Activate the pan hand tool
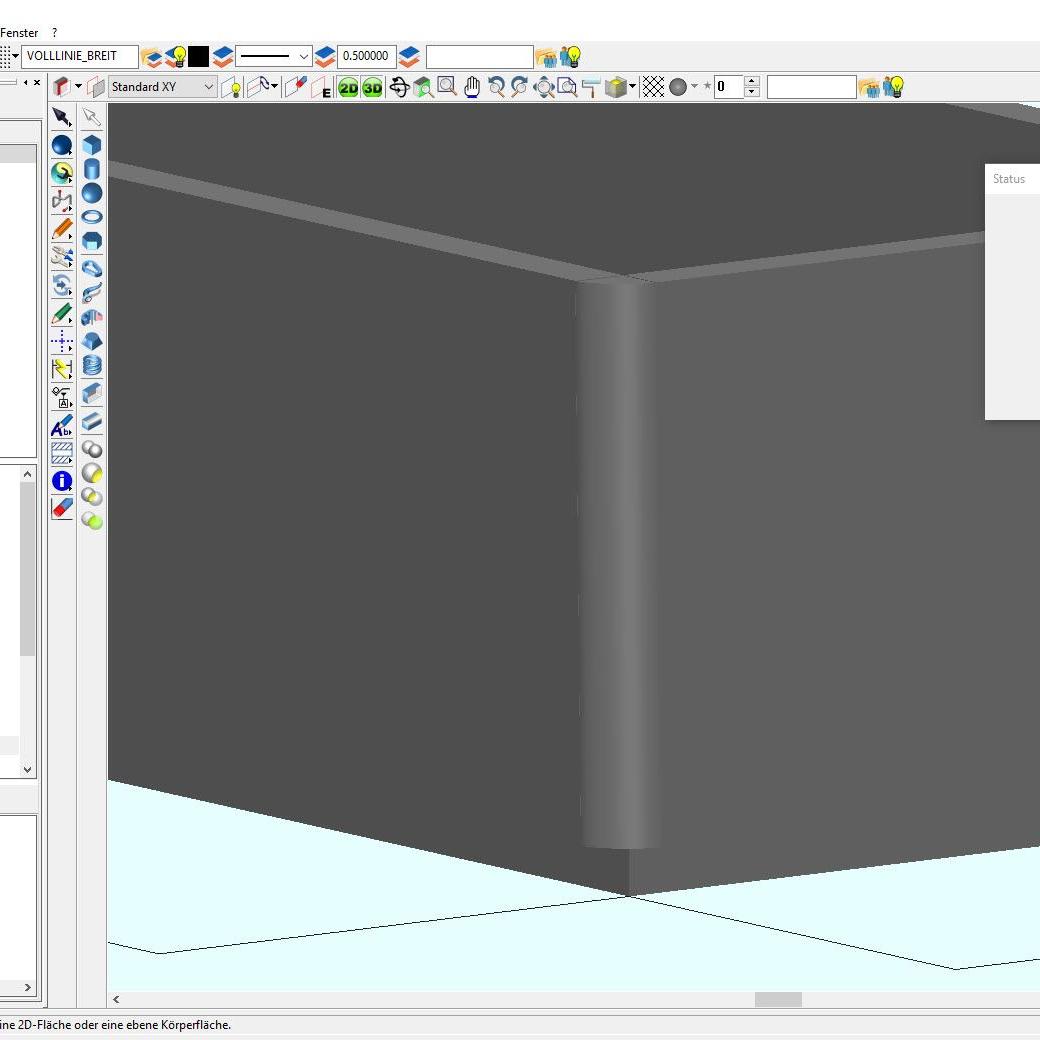This screenshot has height=1040, width=1040. [x=471, y=87]
